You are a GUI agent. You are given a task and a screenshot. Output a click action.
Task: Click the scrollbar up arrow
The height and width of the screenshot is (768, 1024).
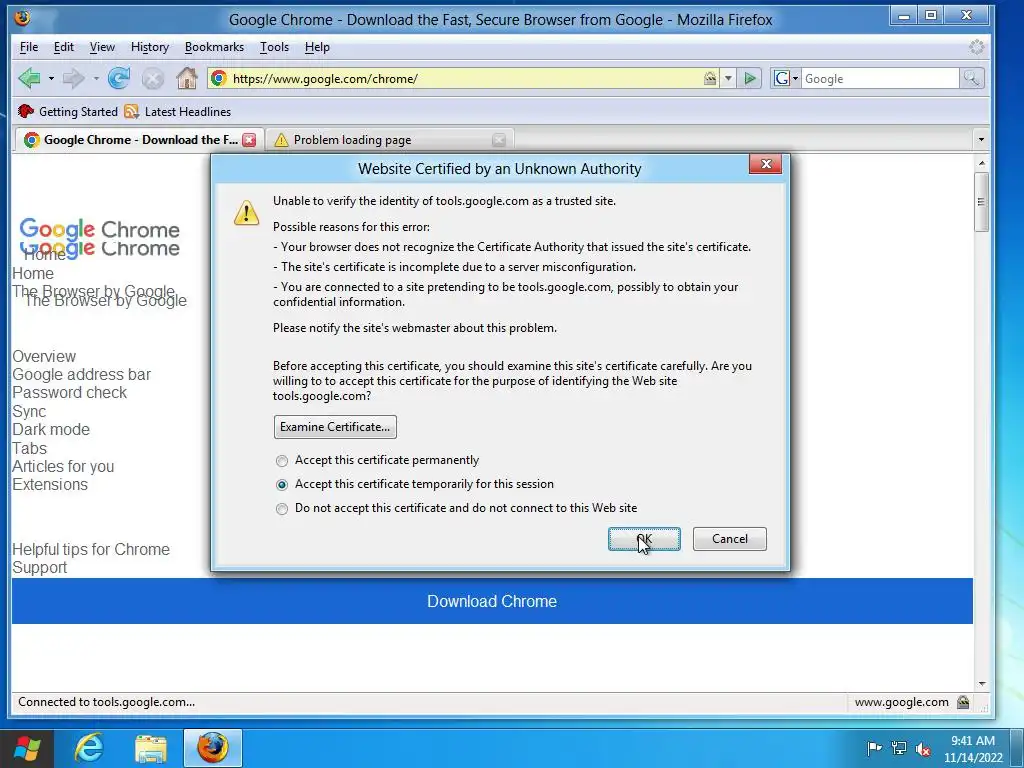[x=982, y=163]
